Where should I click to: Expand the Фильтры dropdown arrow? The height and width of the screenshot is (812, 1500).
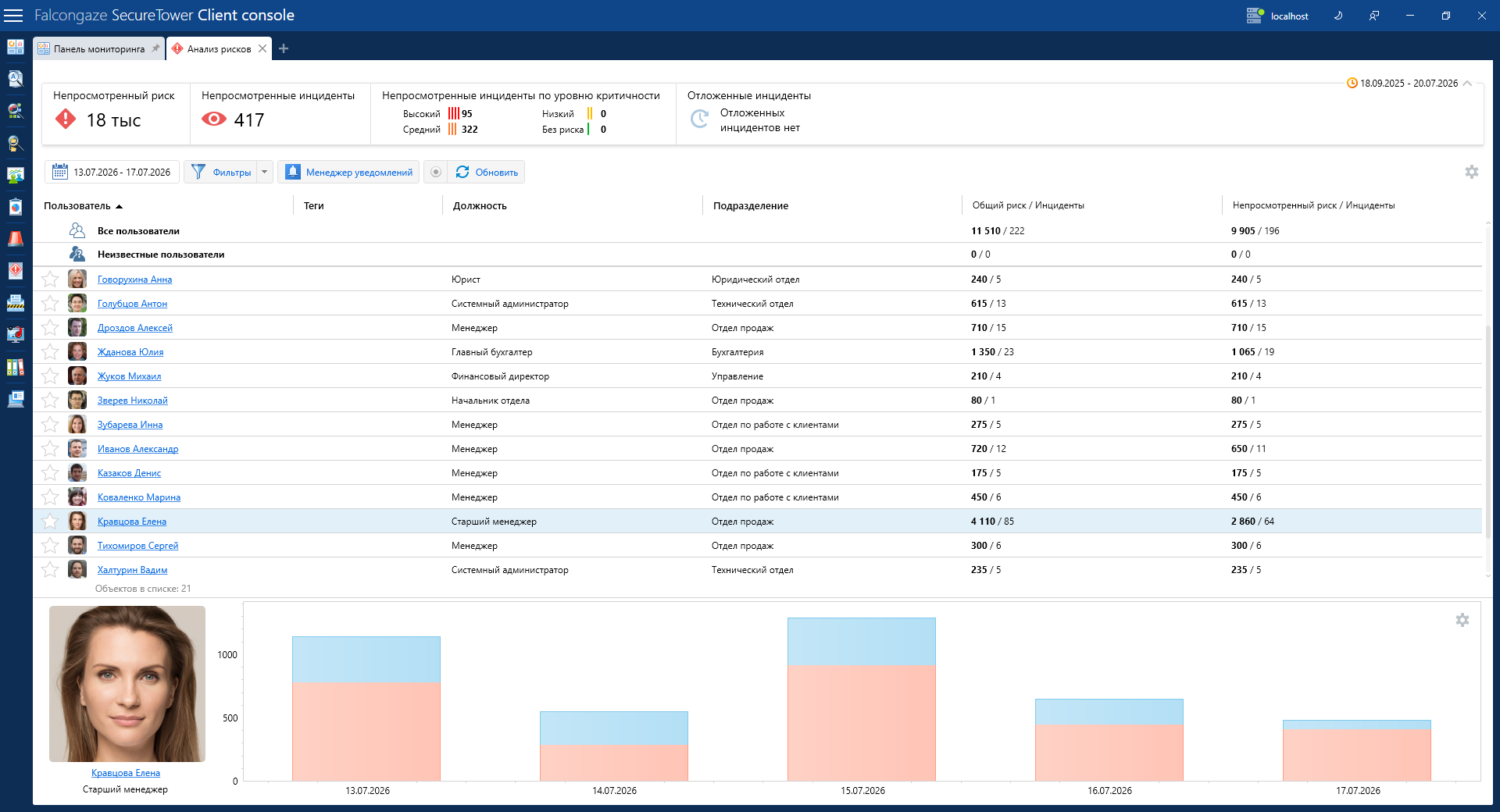click(x=264, y=172)
